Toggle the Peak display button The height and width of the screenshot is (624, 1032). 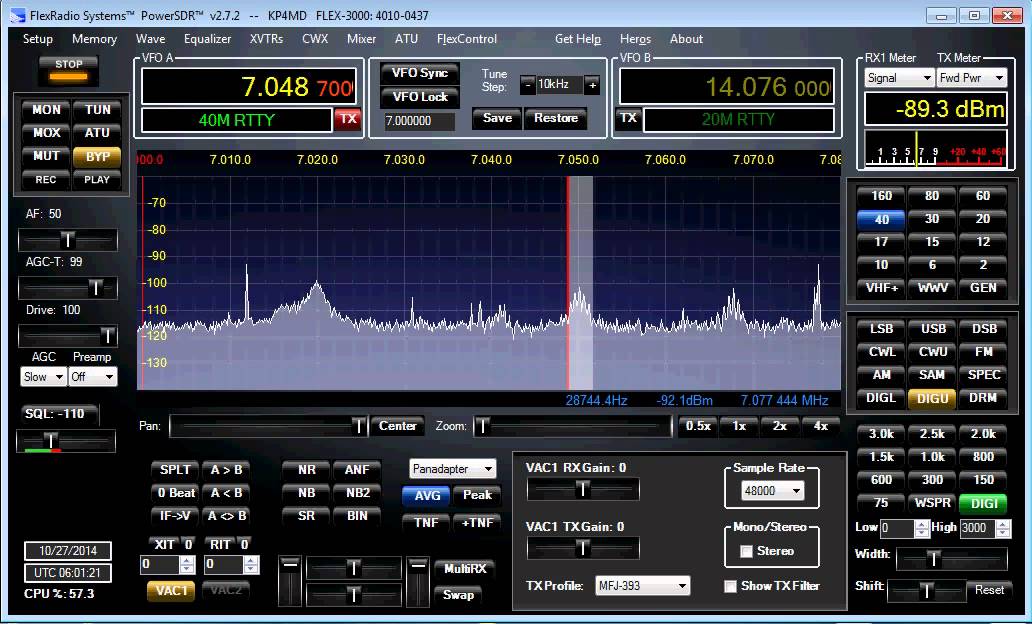(x=477, y=495)
